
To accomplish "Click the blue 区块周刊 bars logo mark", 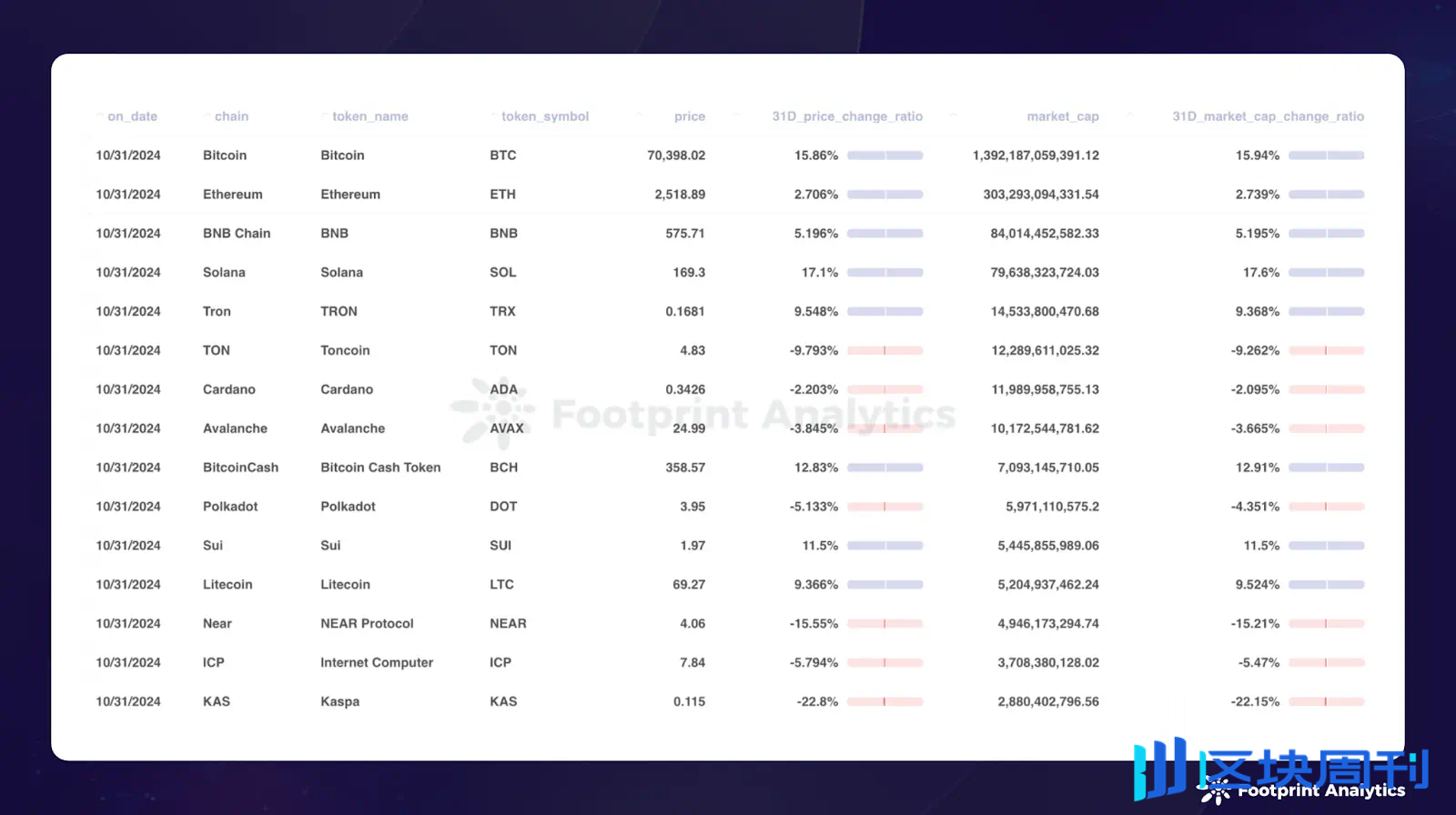I will coord(1160,769).
